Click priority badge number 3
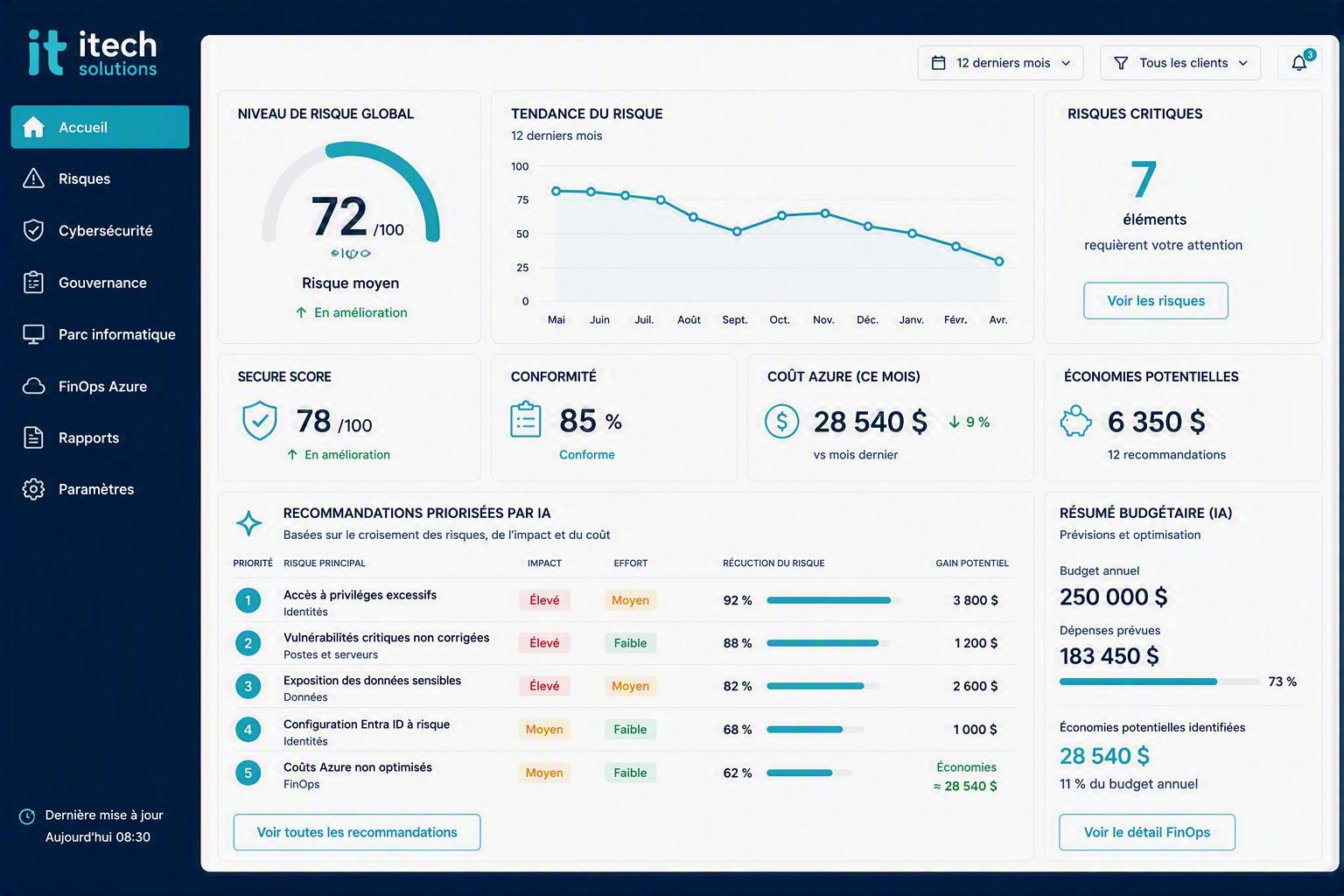1344x896 pixels. [248, 686]
